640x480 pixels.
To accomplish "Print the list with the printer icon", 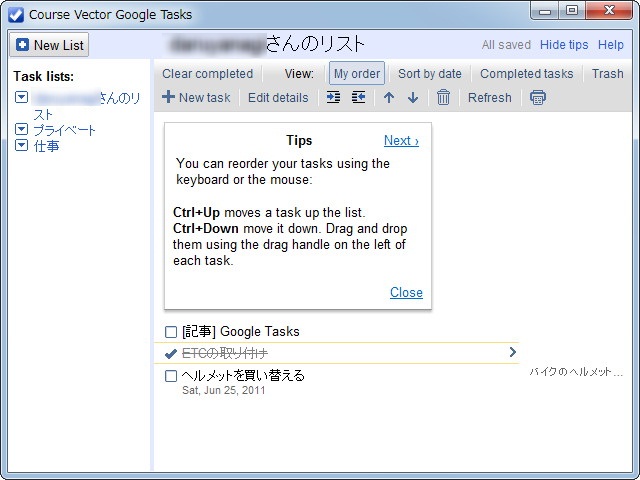I will coord(538,98).
